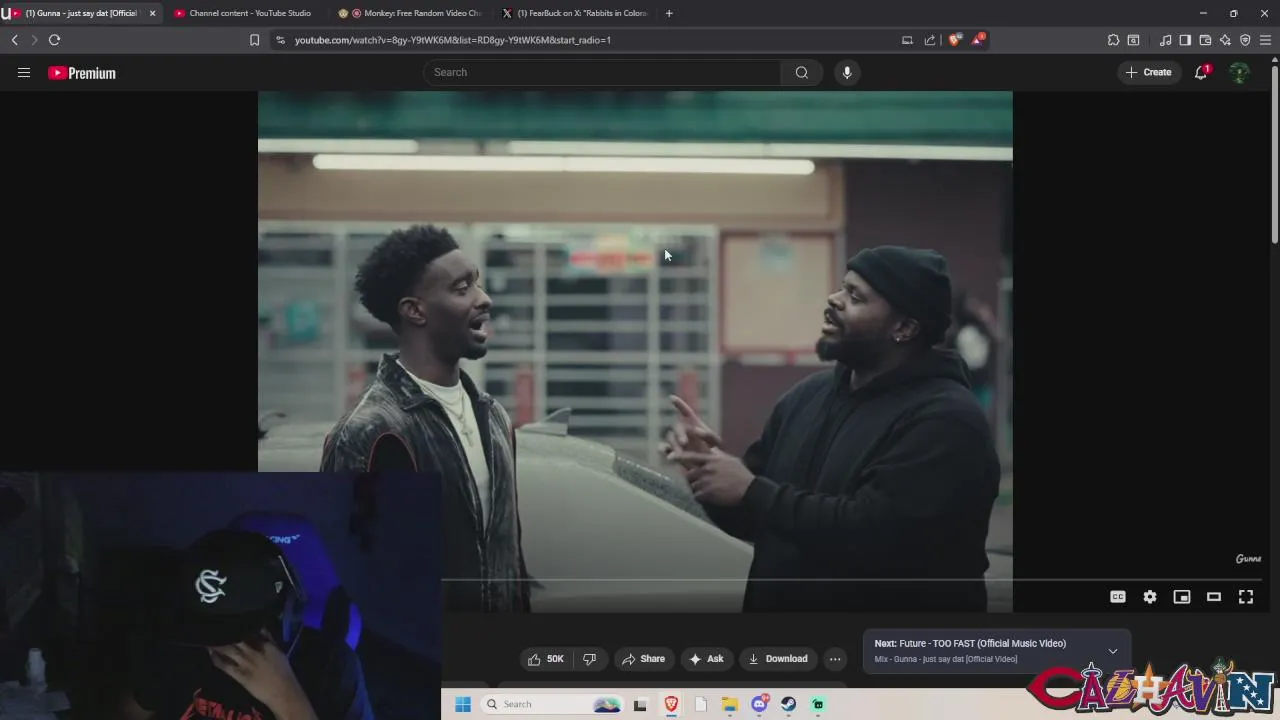The image size is (1280, 720).
Task: Switch to Channel content YouTube Studio tab
Action: pyautogui.click(x=249, y=13)
